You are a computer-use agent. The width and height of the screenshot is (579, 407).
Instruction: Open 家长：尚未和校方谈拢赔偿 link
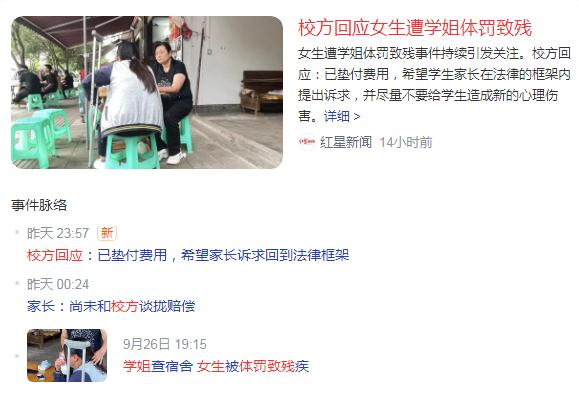point(111,306)
